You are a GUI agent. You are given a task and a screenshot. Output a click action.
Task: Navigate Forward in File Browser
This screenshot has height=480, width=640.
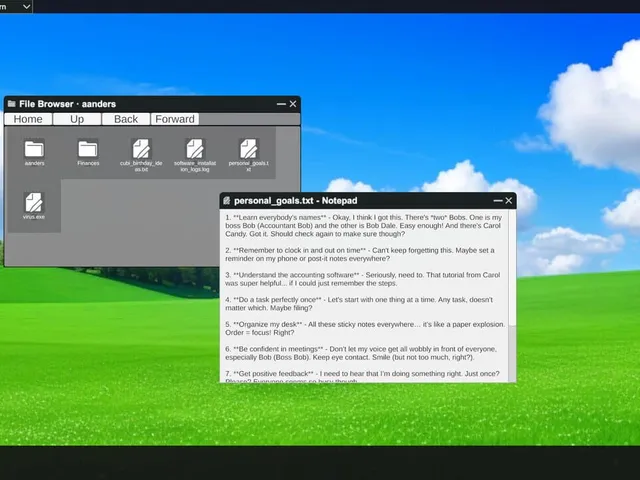coord(175,119)
